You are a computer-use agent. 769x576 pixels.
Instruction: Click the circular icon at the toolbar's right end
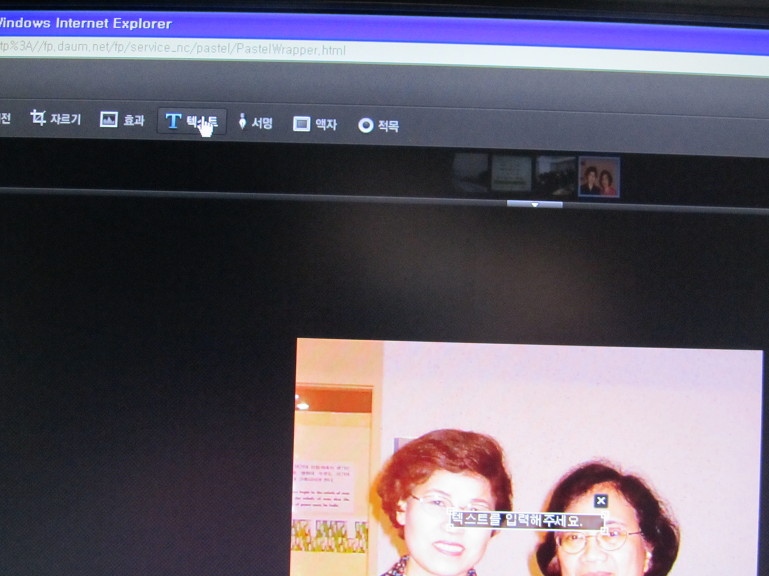(x=365, y=126)
